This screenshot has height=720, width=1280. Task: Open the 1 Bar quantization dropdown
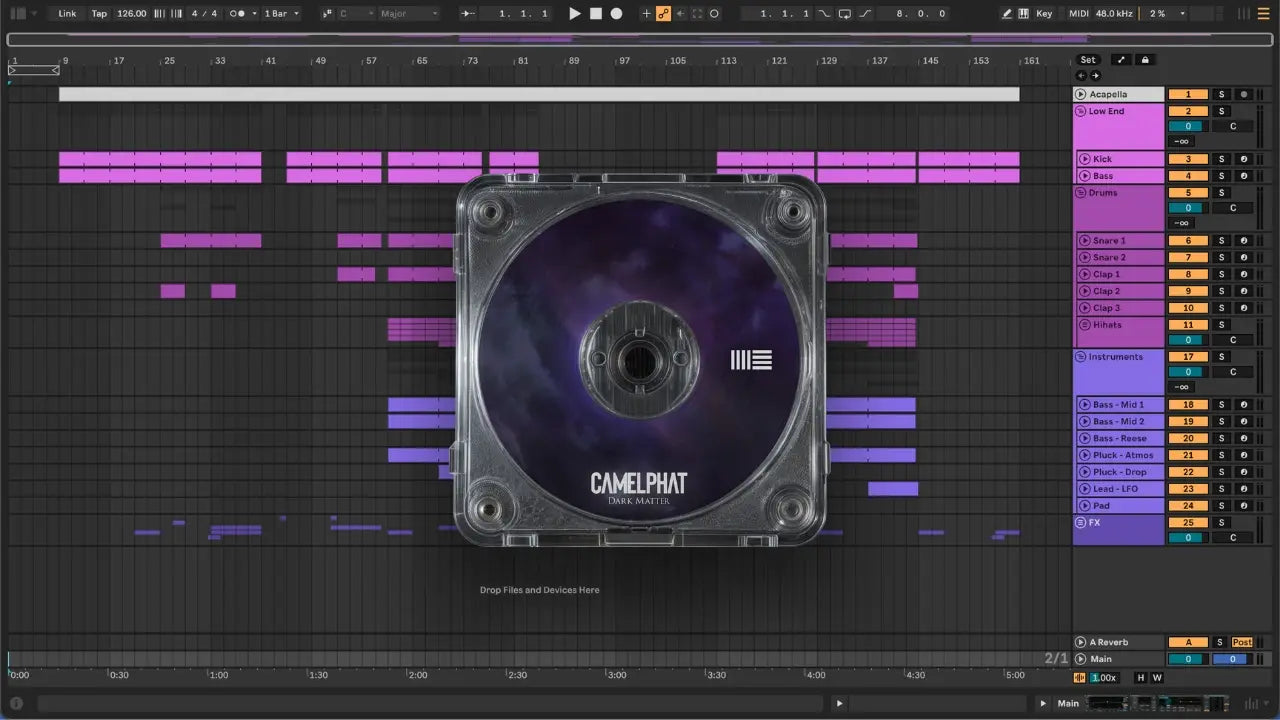pyautogui.click(x=281, y=14)
